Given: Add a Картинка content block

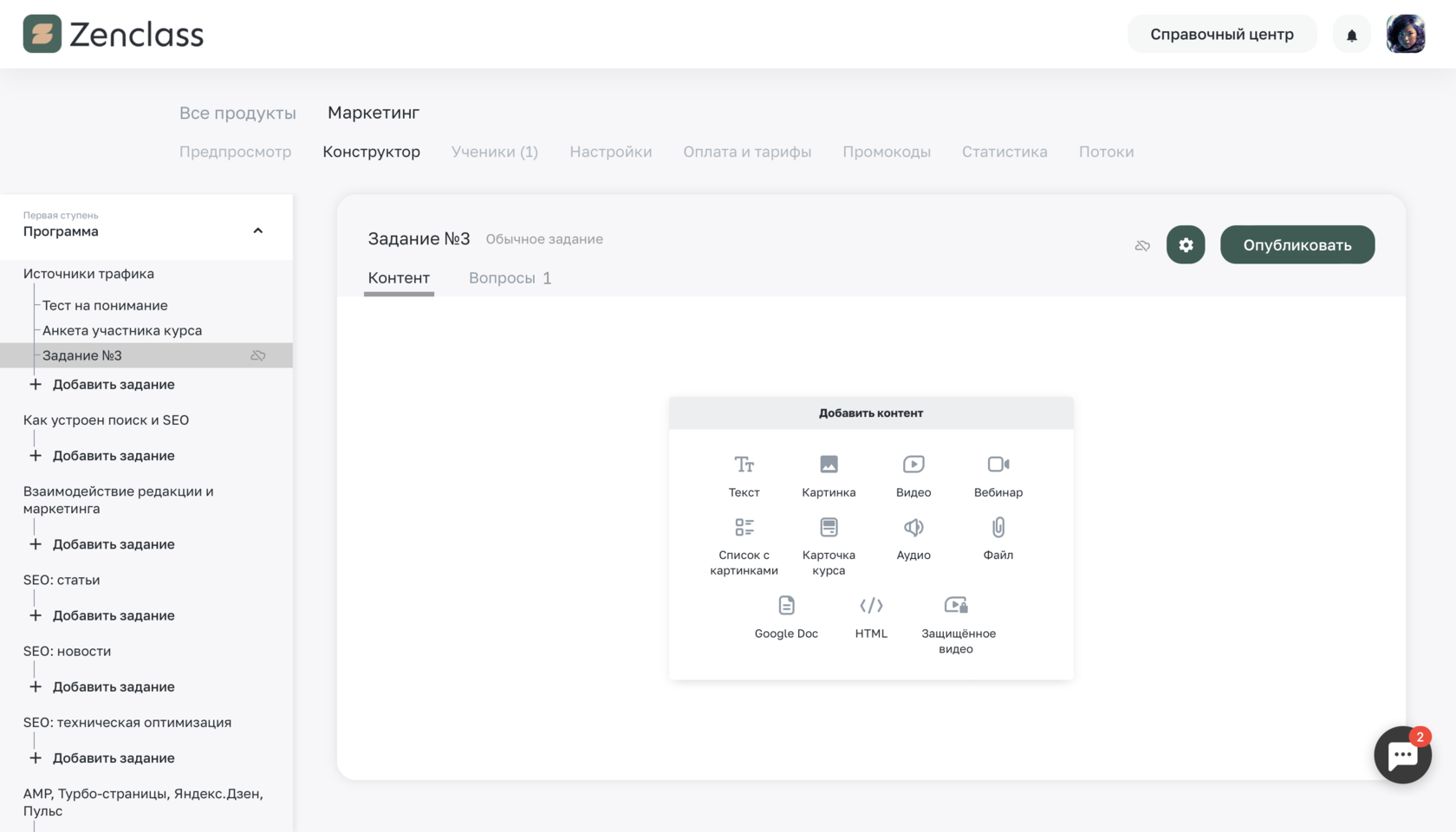Looking at the screenshot, I should pyautogui.click(x=829, y=472).
